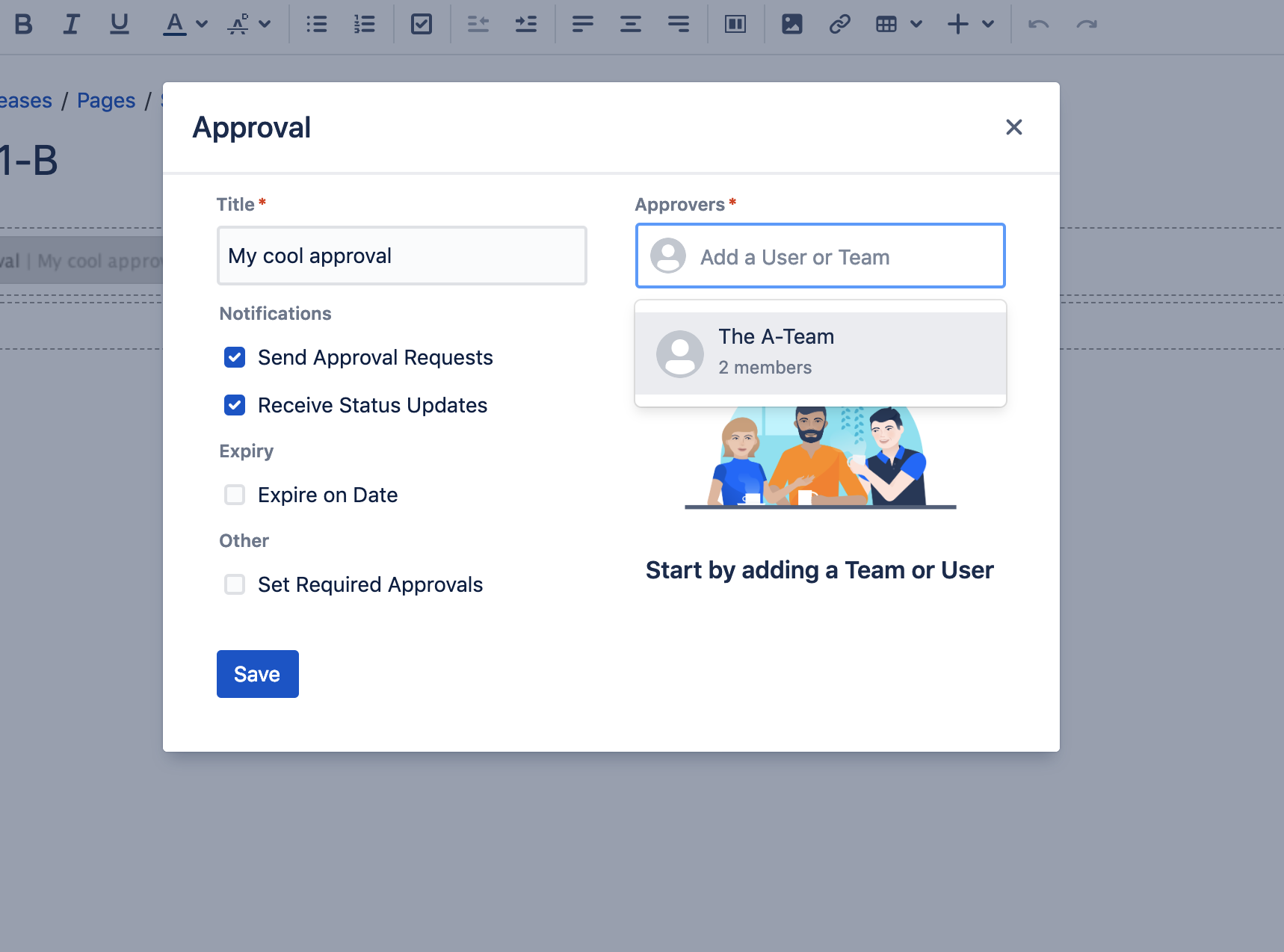The image size is (1284, 952).
Task: Toggle bold formatting in toolbar
Action: pyautogui.click(x=24, y=25)
